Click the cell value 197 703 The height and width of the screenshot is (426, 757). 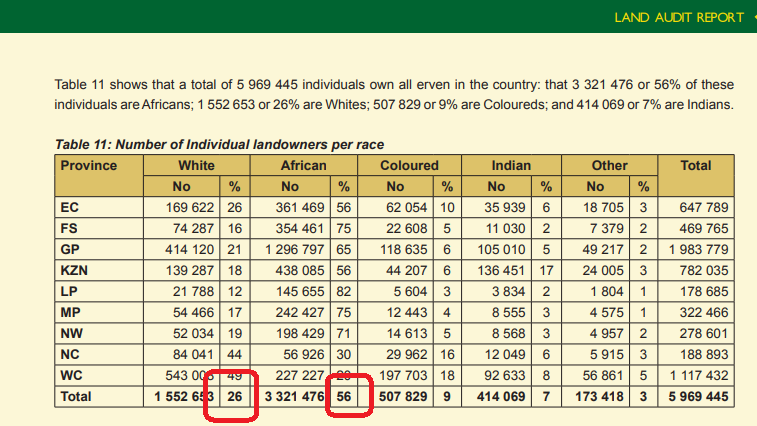(x=403, y=375)
